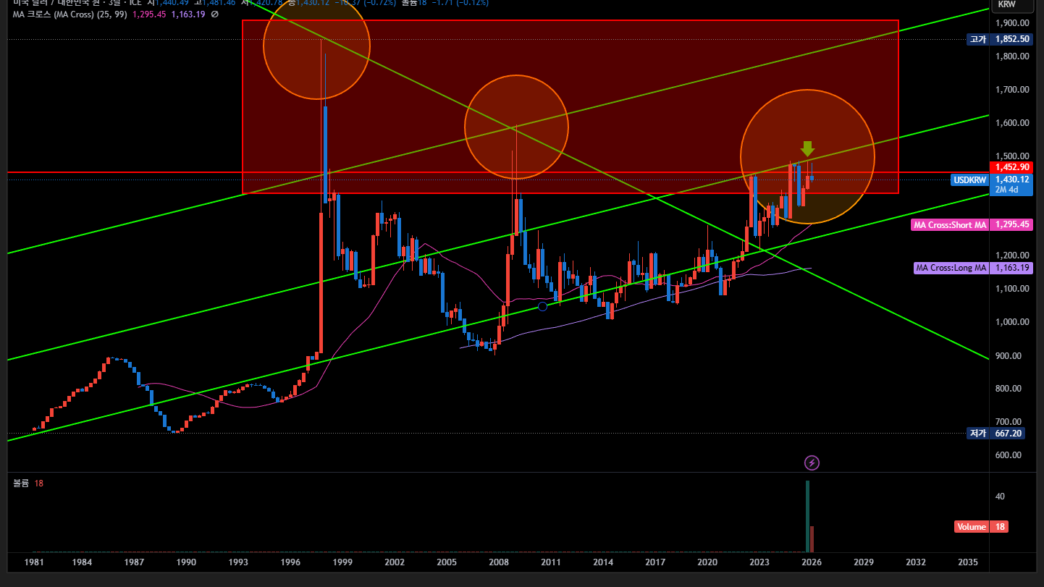
Task: Click the 2026 label on time axis
Action: [x=811, y=563]
